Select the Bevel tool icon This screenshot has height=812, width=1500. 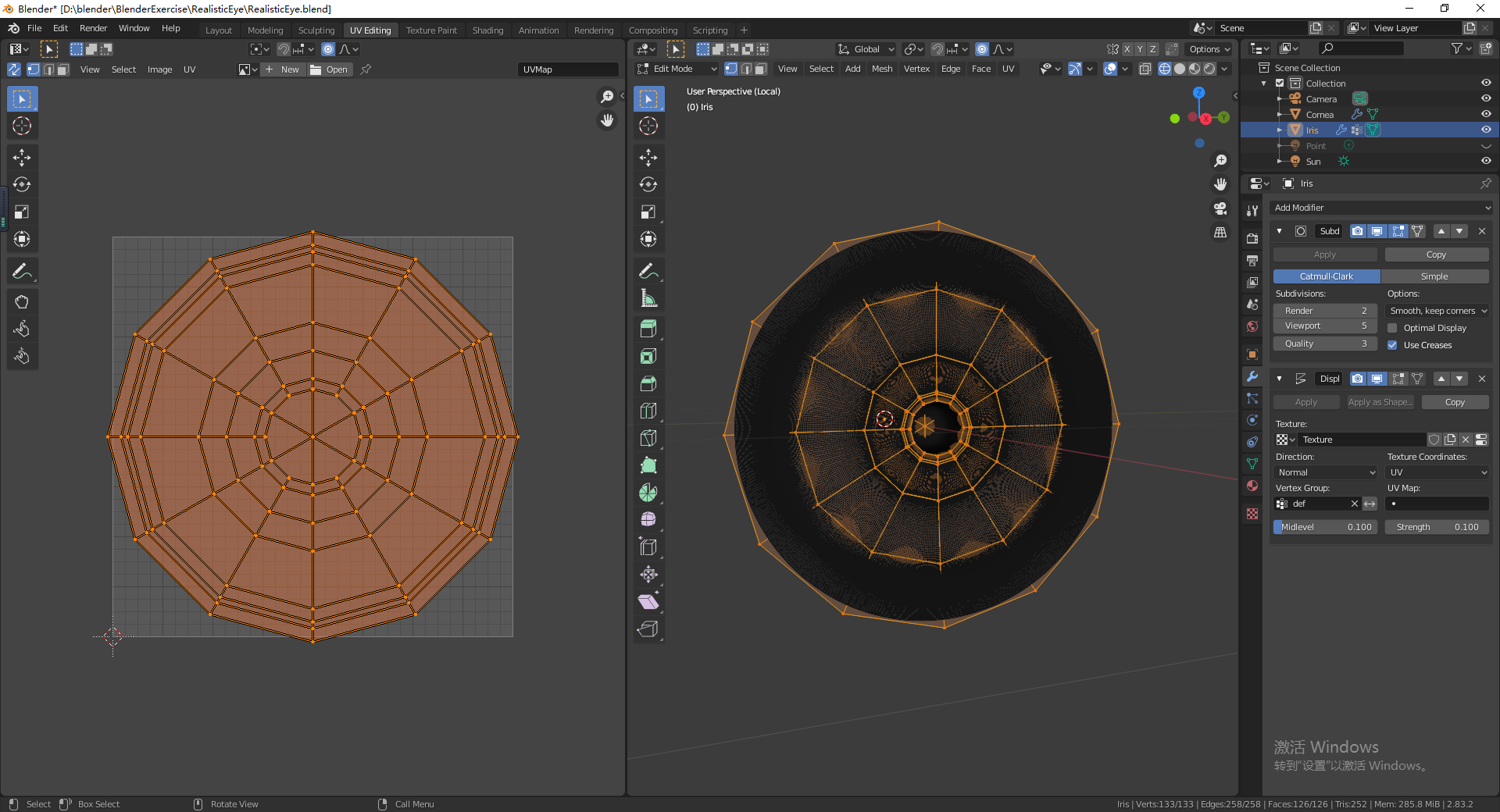pos(648,383)
